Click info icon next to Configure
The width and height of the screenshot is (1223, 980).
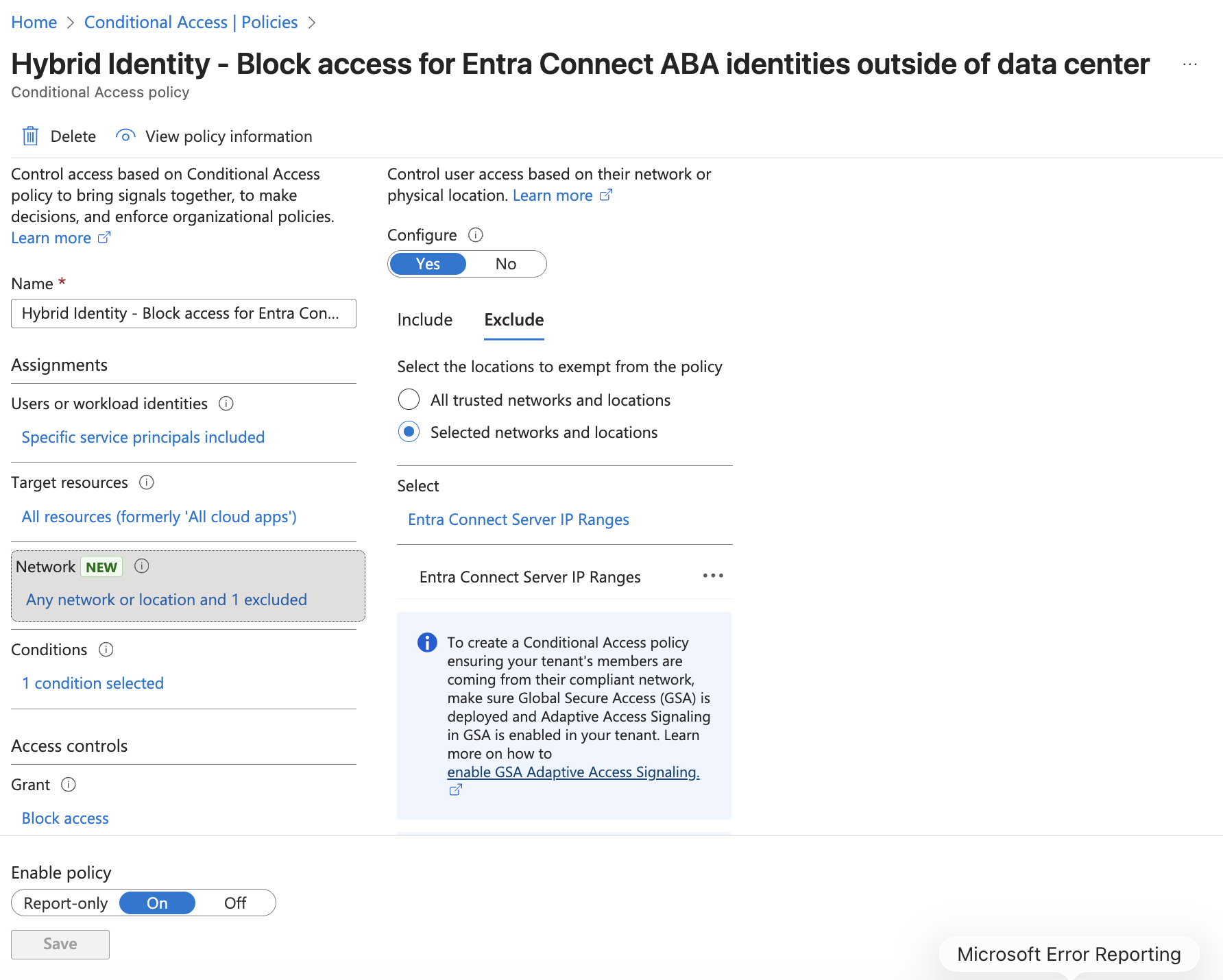click(476, 235)
